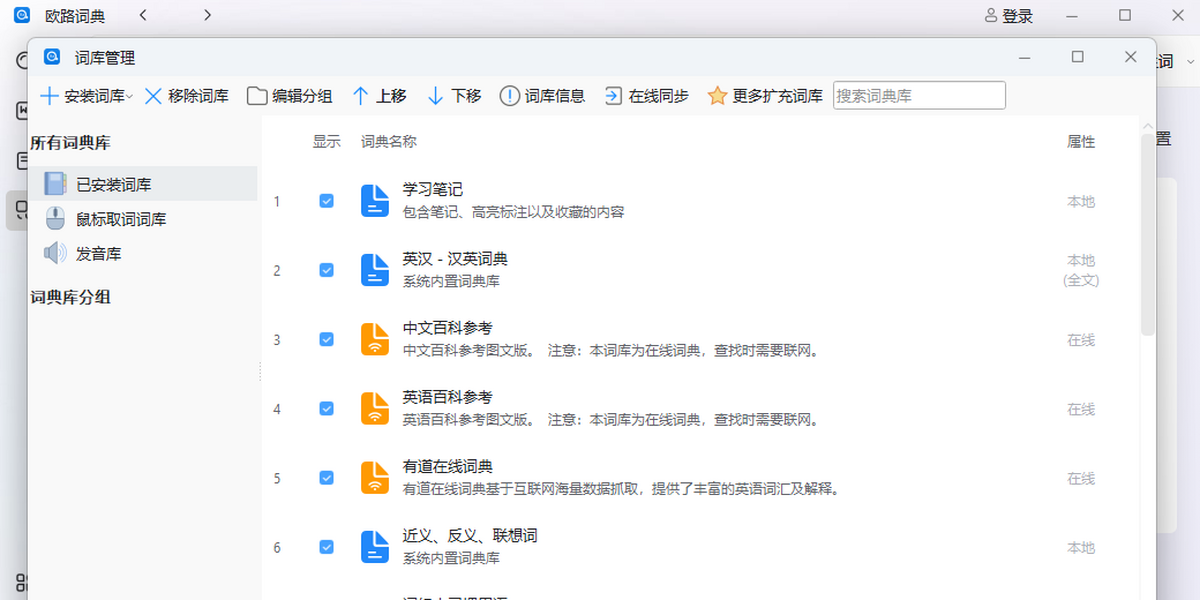Click the online sync (在线同步) icon
This screenshot has height=600, width=1200.
[613, 96]
